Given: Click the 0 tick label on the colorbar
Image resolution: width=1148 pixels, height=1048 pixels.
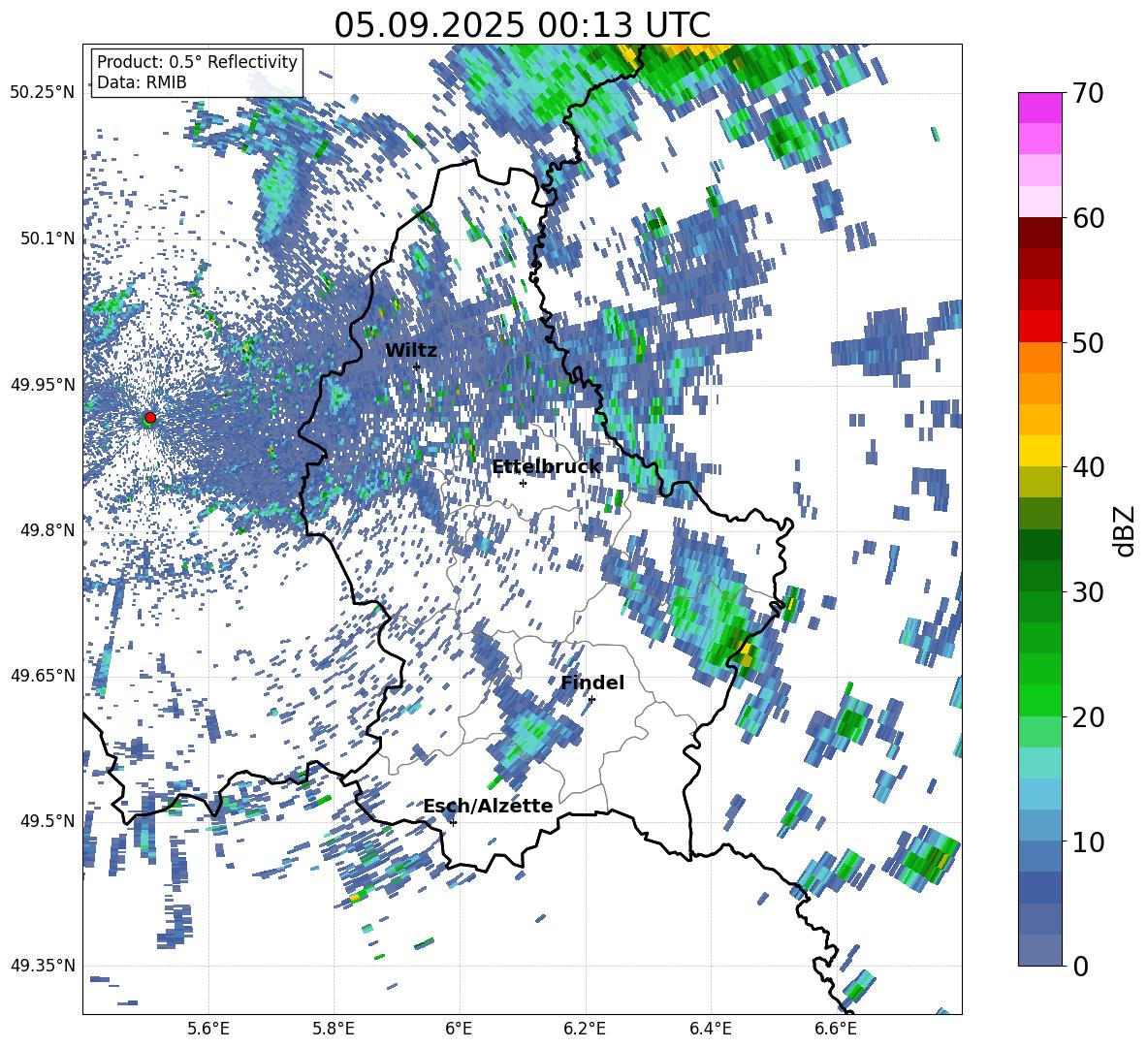Looking at the screenshot, I should (1080, 966).
